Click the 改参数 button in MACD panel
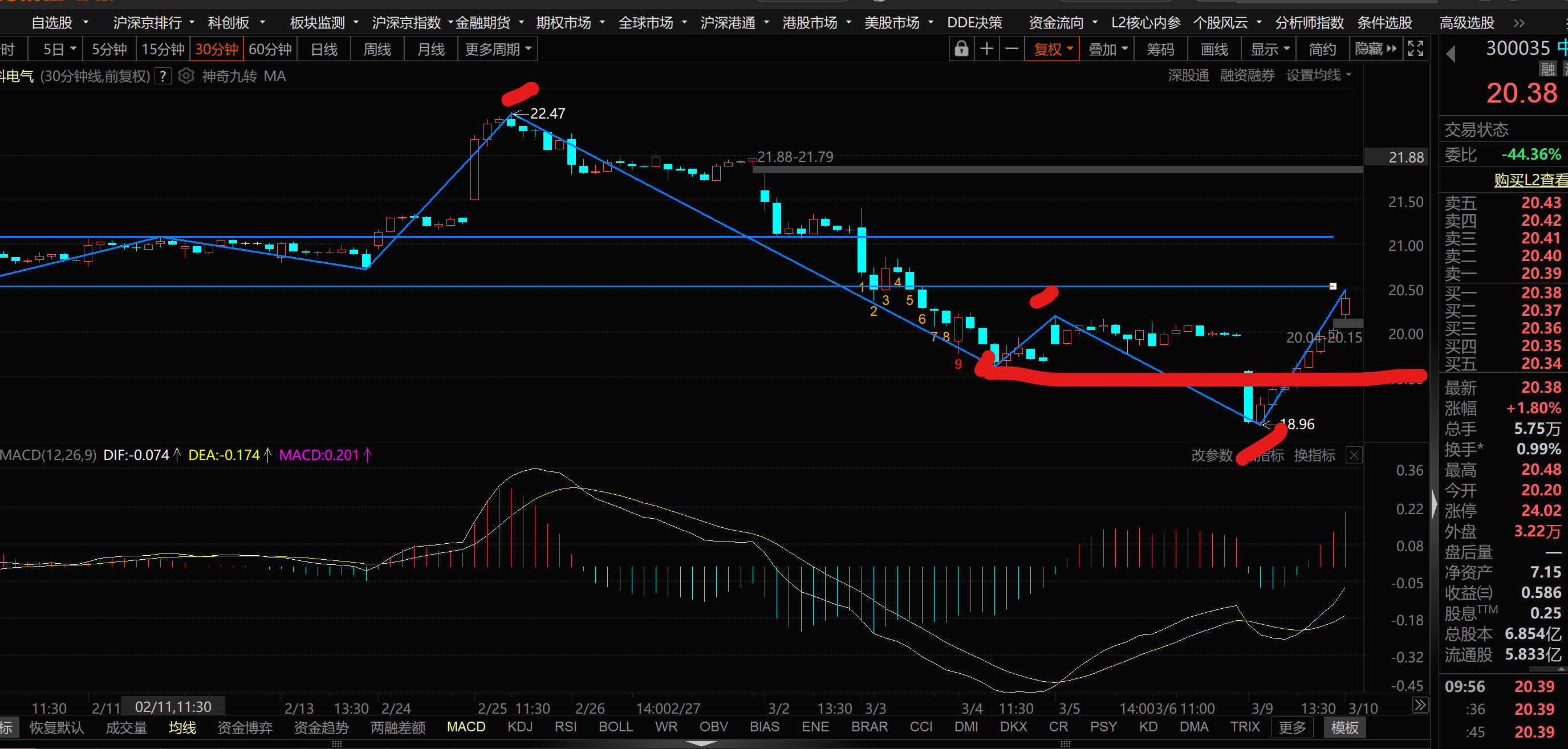Viewport: 1568px width, 749px height. pos(1211,455)
